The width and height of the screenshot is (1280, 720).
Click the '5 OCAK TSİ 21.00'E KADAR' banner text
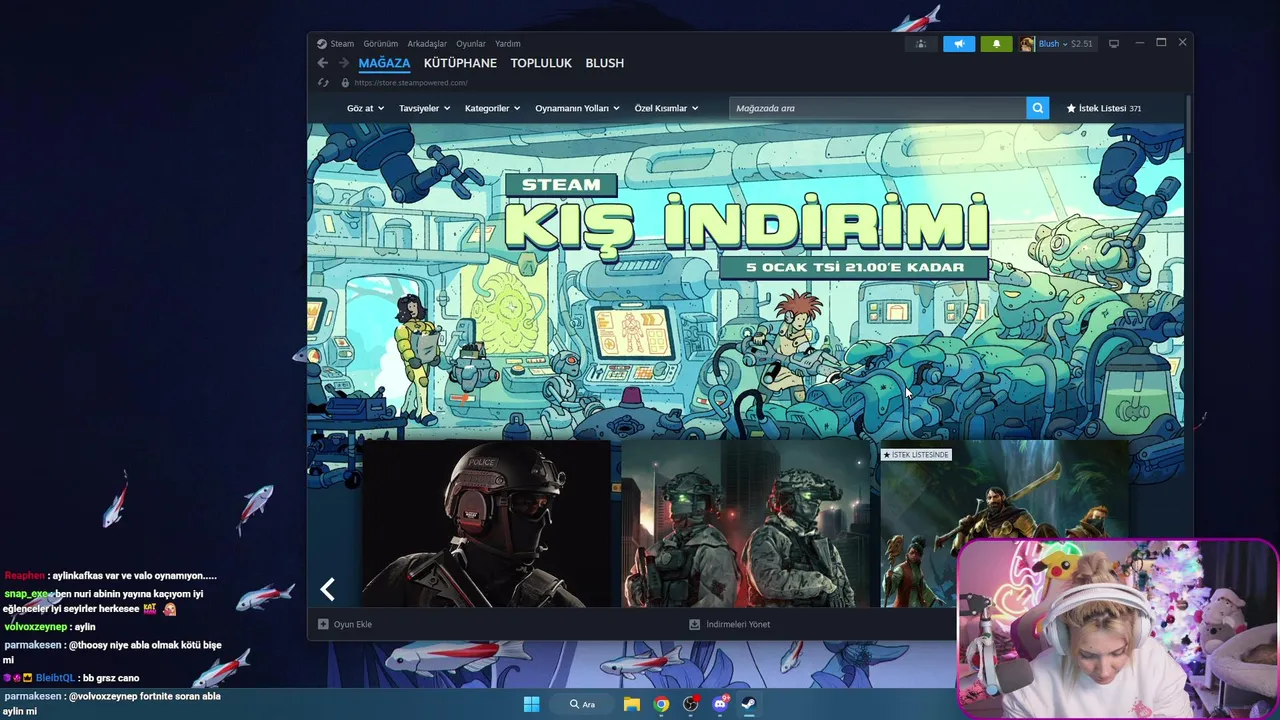(854, 267)
